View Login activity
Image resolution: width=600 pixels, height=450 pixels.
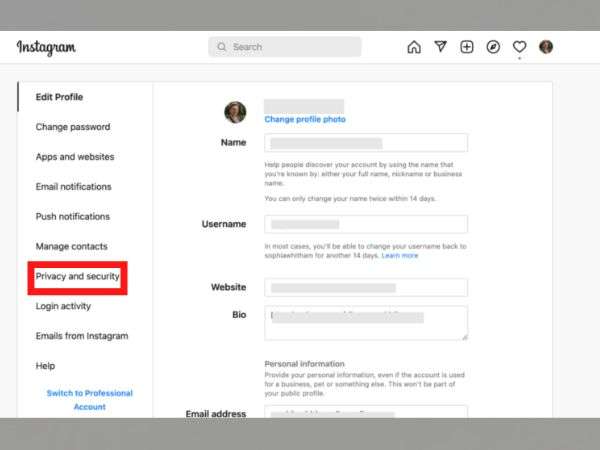tap(63, 306)
